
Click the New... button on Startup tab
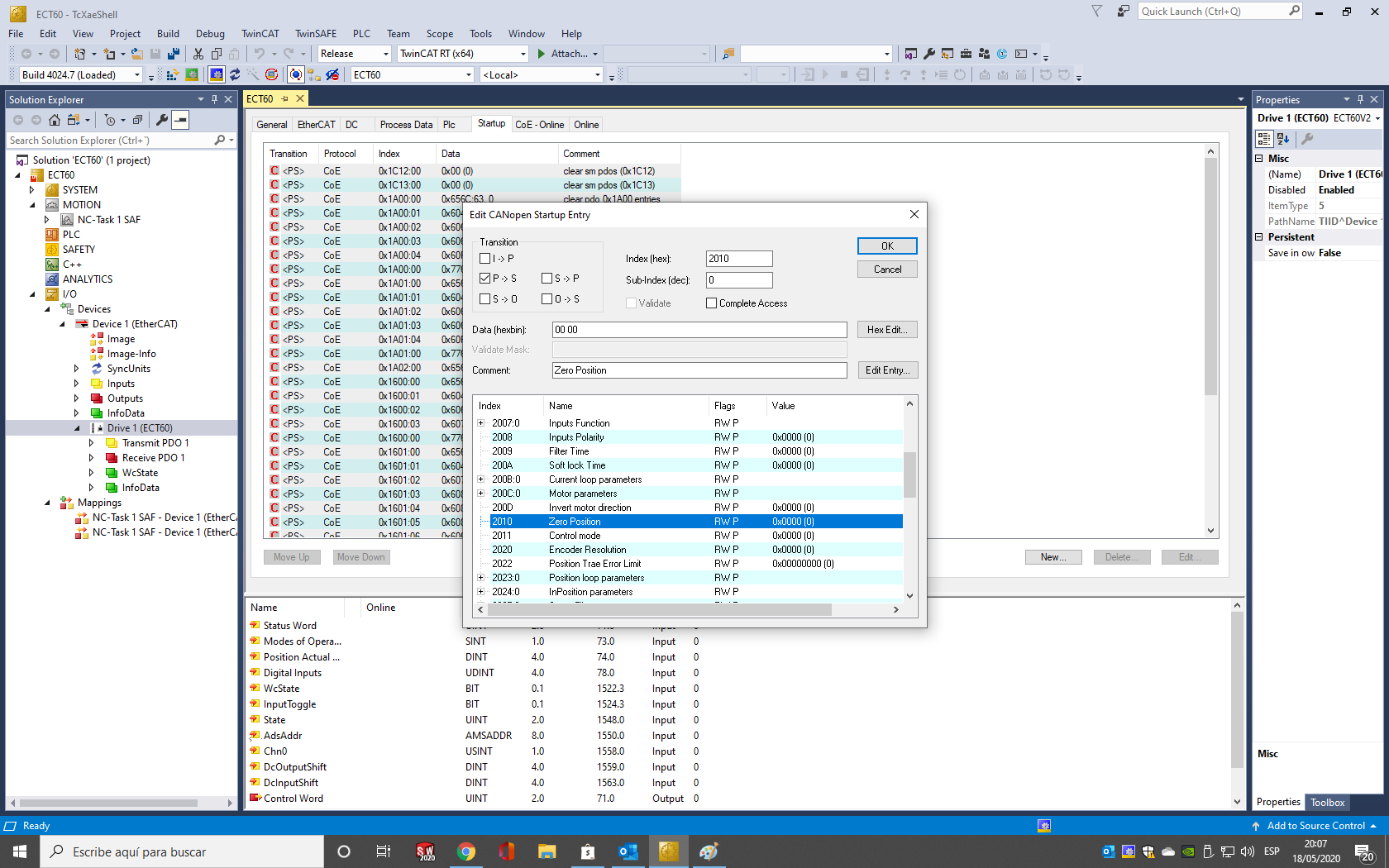click(x=1052, y=557)
